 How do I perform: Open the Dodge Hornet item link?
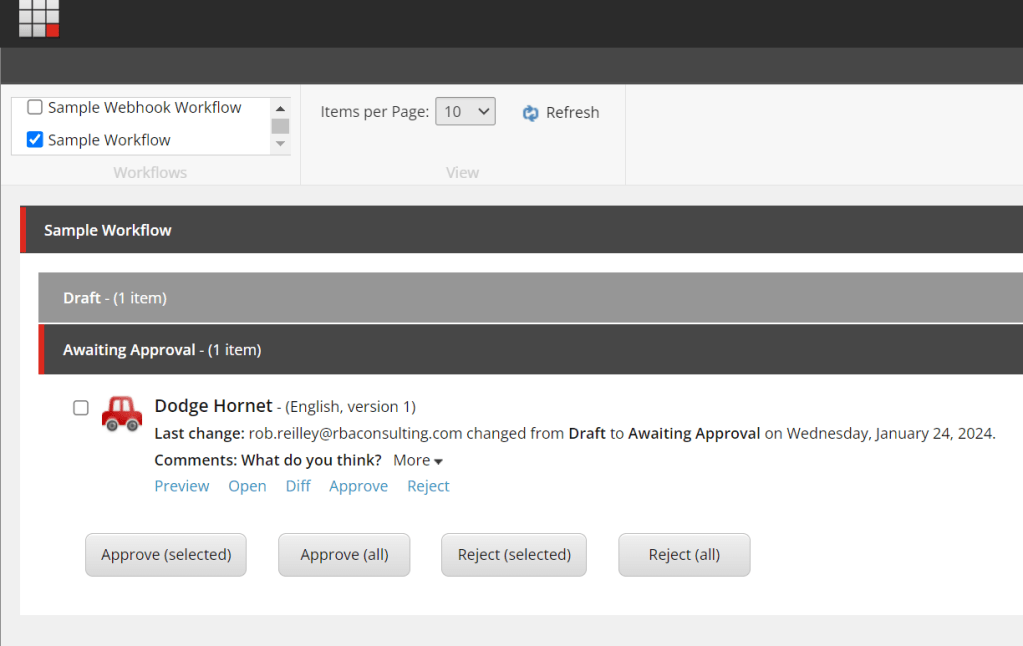coord(247,486)
